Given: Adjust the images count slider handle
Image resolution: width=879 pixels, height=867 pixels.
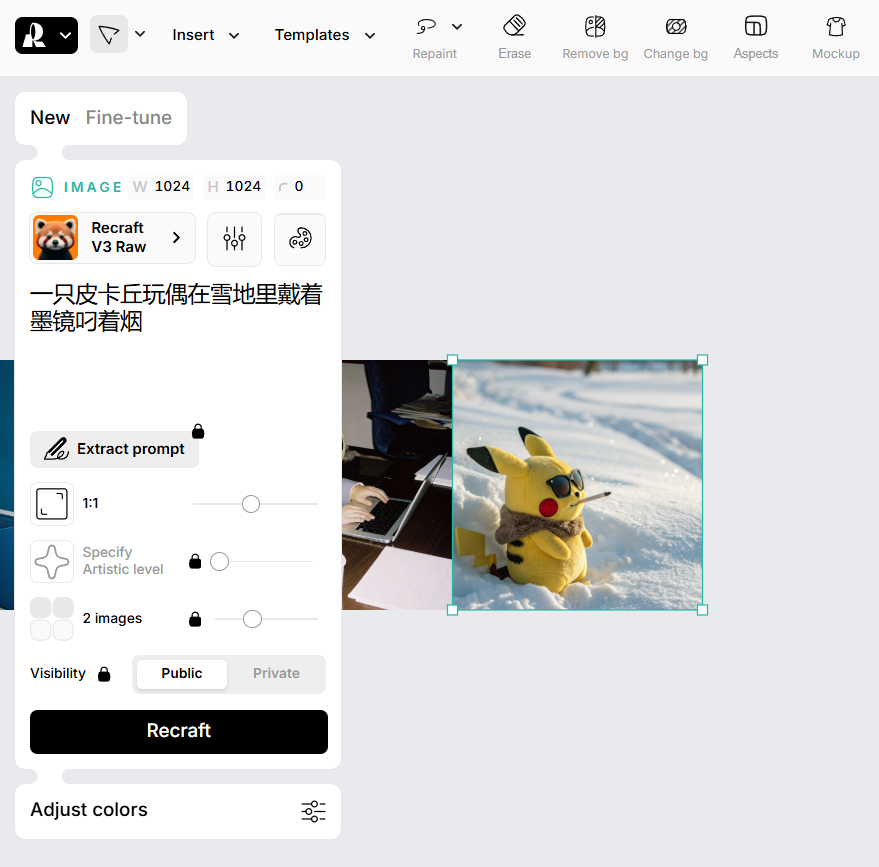Looking at the screenshot, I should point(252,619).
